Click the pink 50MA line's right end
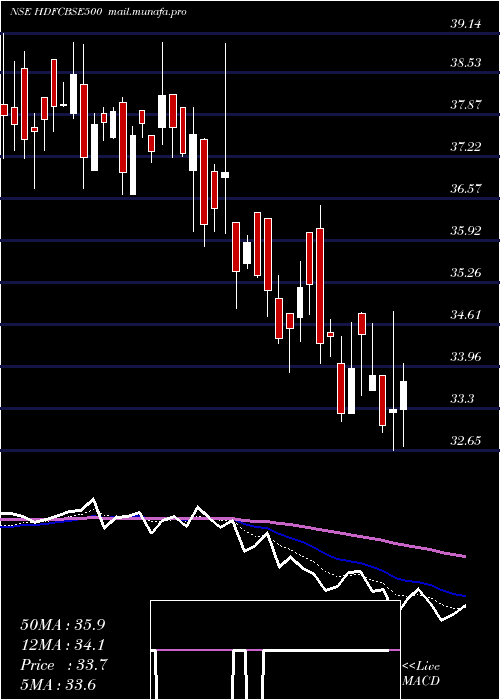The height and width of the screenshot is (700, 500). (x=464, y=556)
